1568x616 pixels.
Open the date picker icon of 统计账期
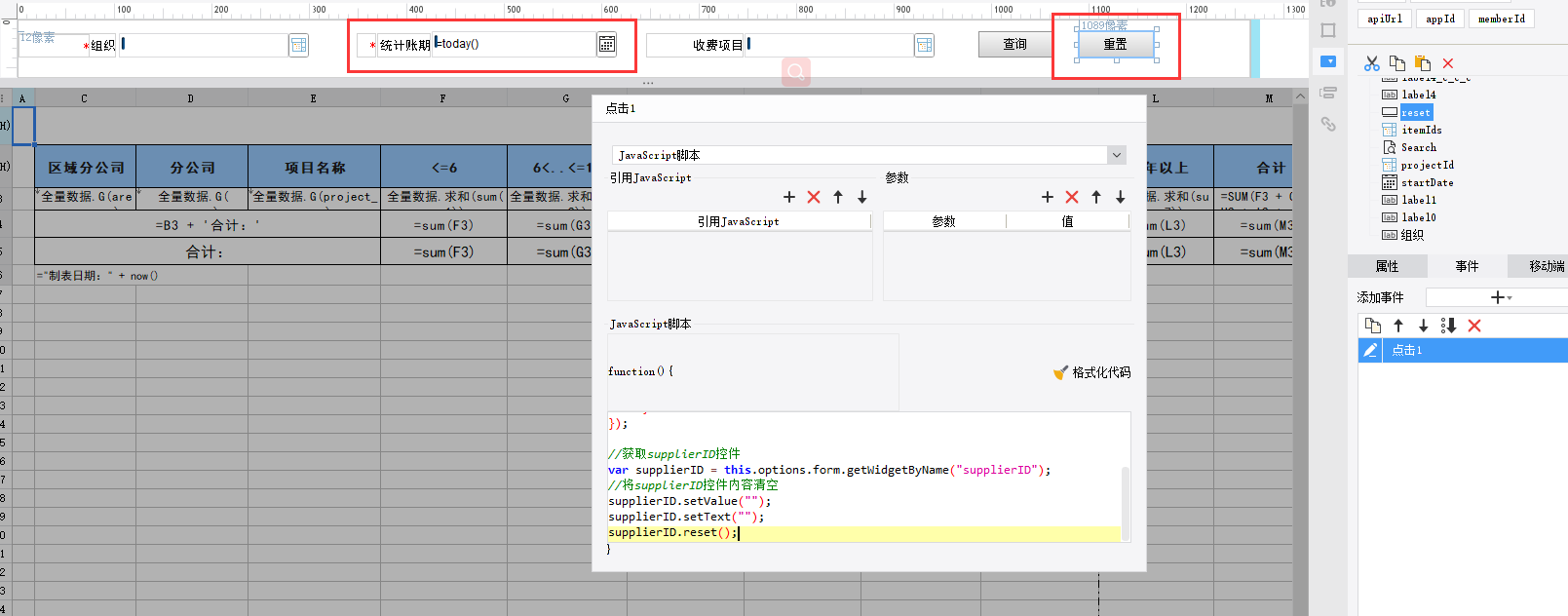pos(607,44)
